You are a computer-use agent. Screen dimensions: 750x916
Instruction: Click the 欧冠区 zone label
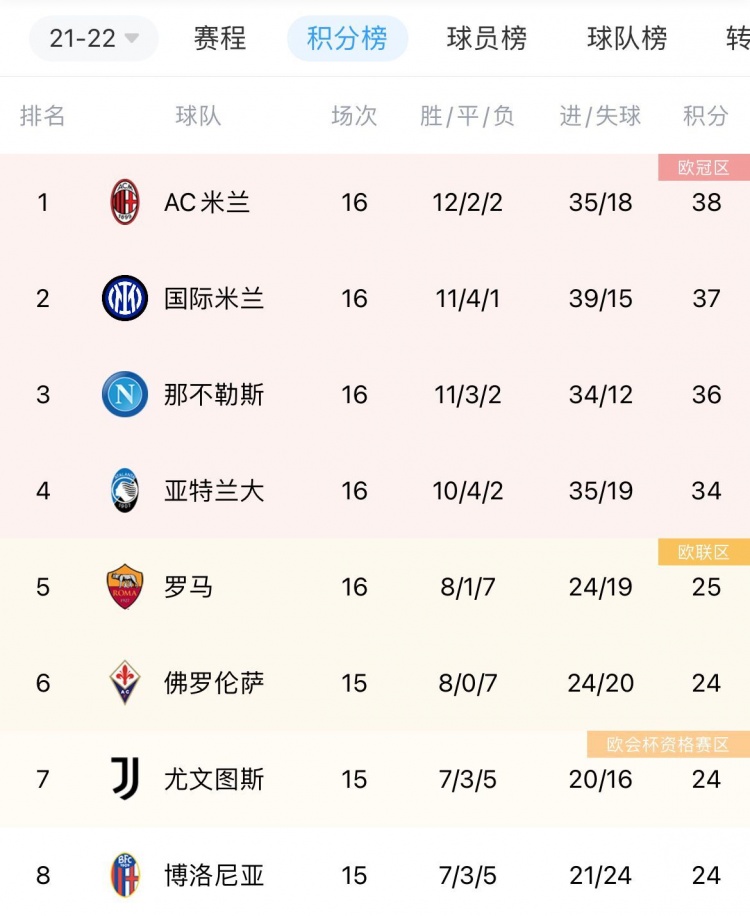tap(704, 168)
